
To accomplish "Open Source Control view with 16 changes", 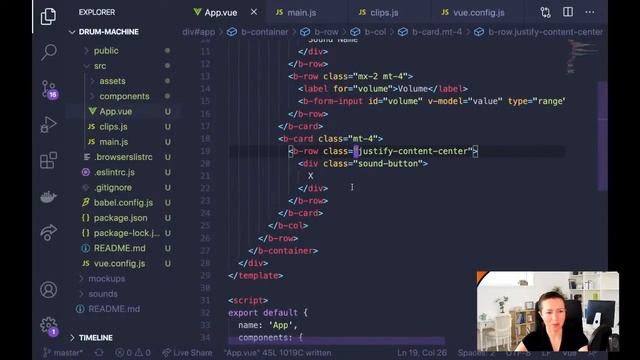I will pos(49,89).
